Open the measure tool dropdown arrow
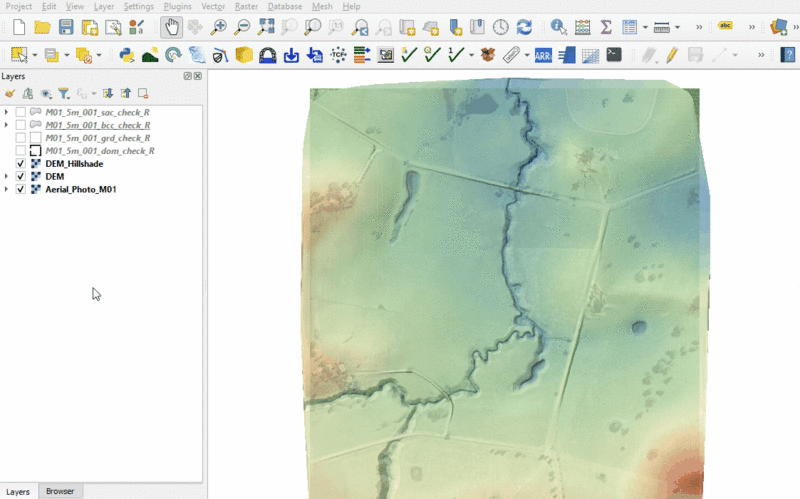Viewport: 800px width, 499px height. [x=677, y=28]
